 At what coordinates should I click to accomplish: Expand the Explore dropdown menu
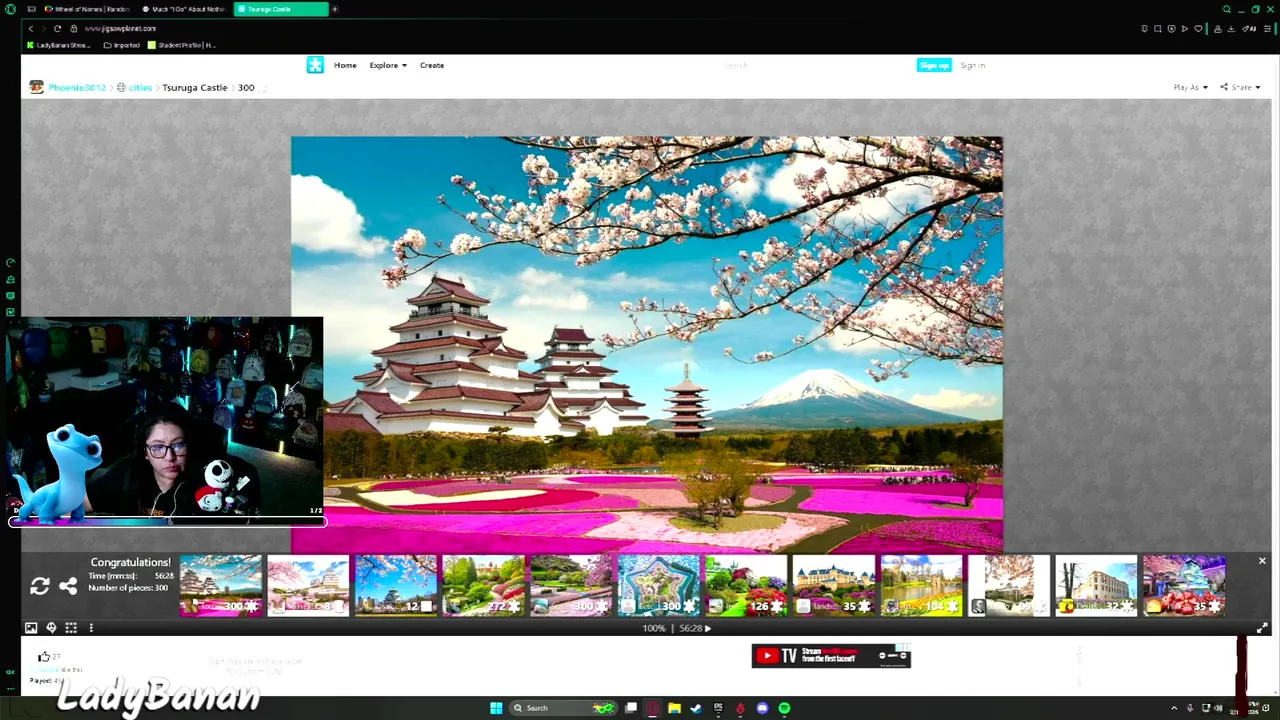click(x=388, y=65)
